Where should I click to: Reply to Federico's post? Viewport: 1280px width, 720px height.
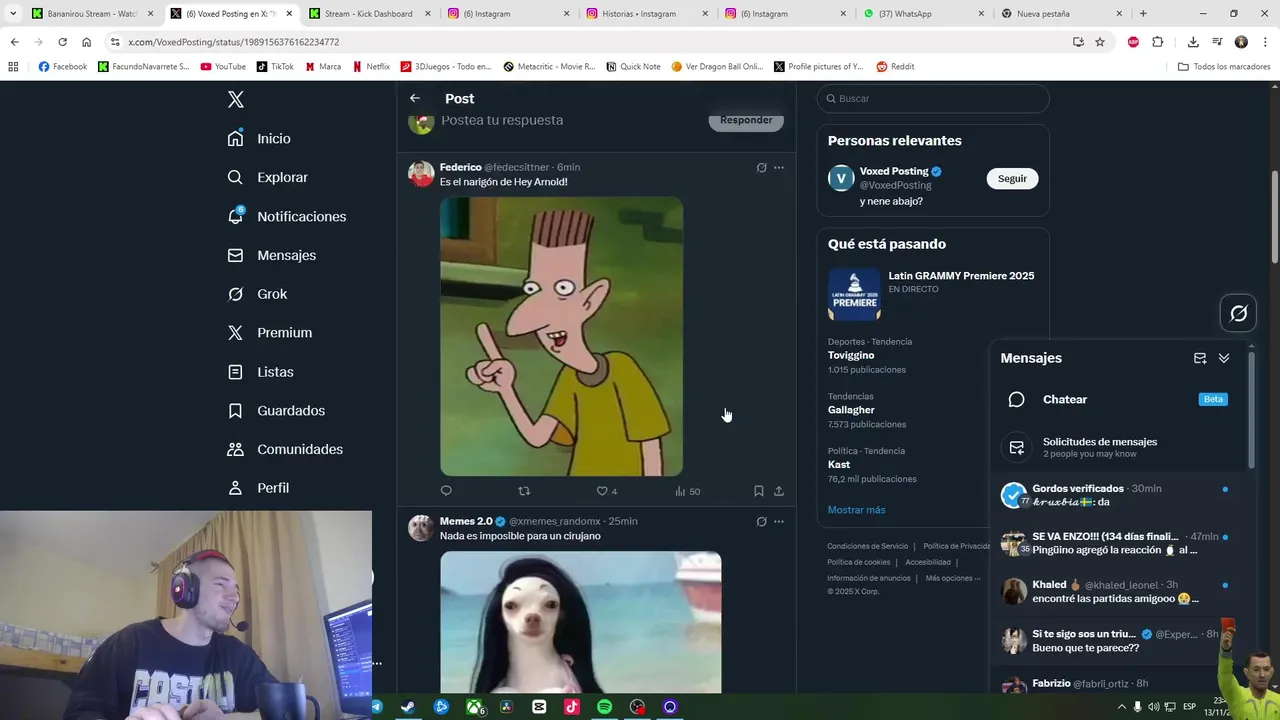tap(446, 491)
